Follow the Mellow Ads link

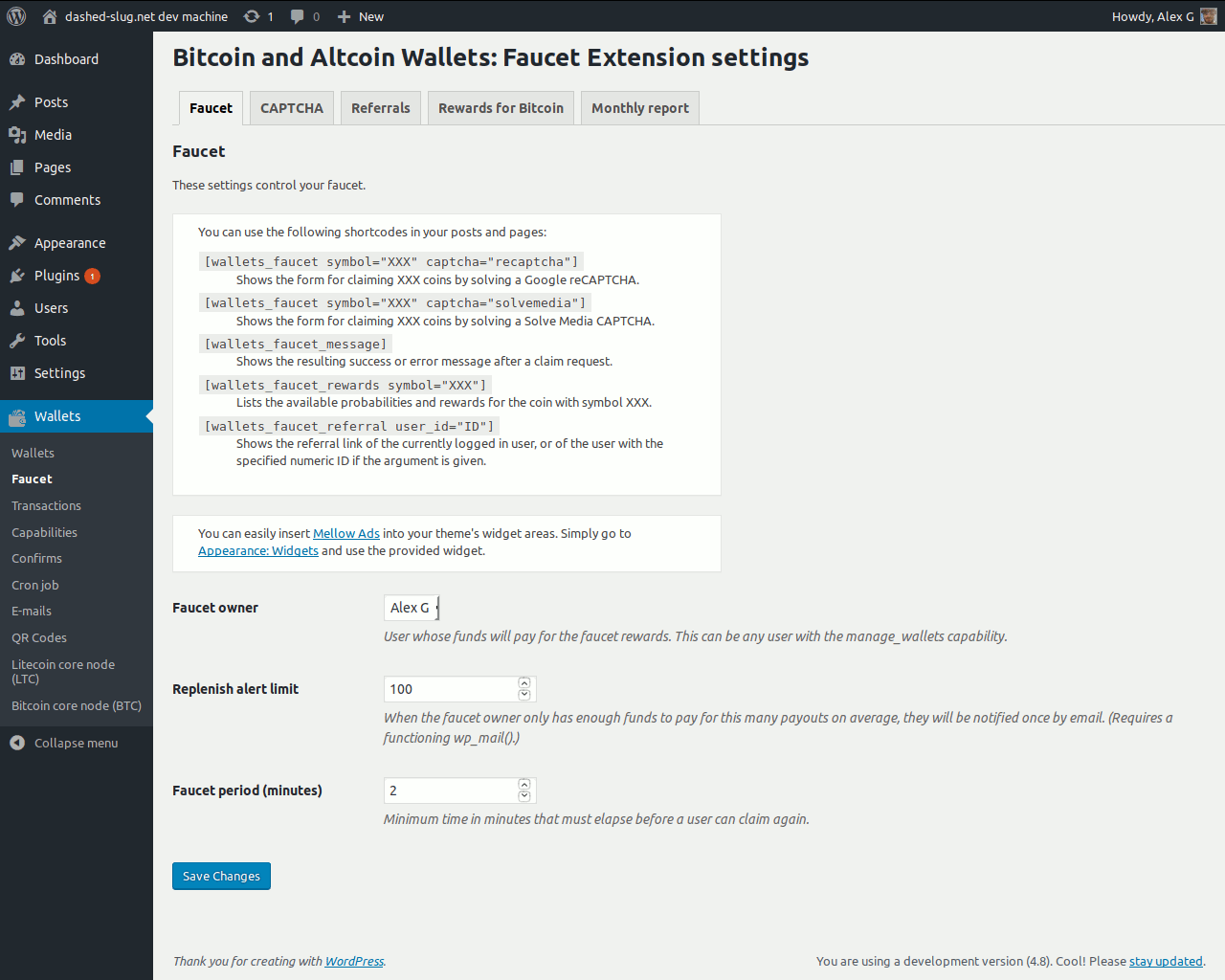pos(346,534)
